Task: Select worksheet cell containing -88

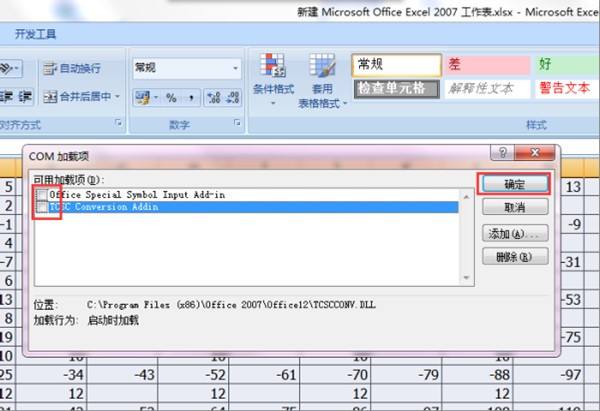Action: click(477, 375)
